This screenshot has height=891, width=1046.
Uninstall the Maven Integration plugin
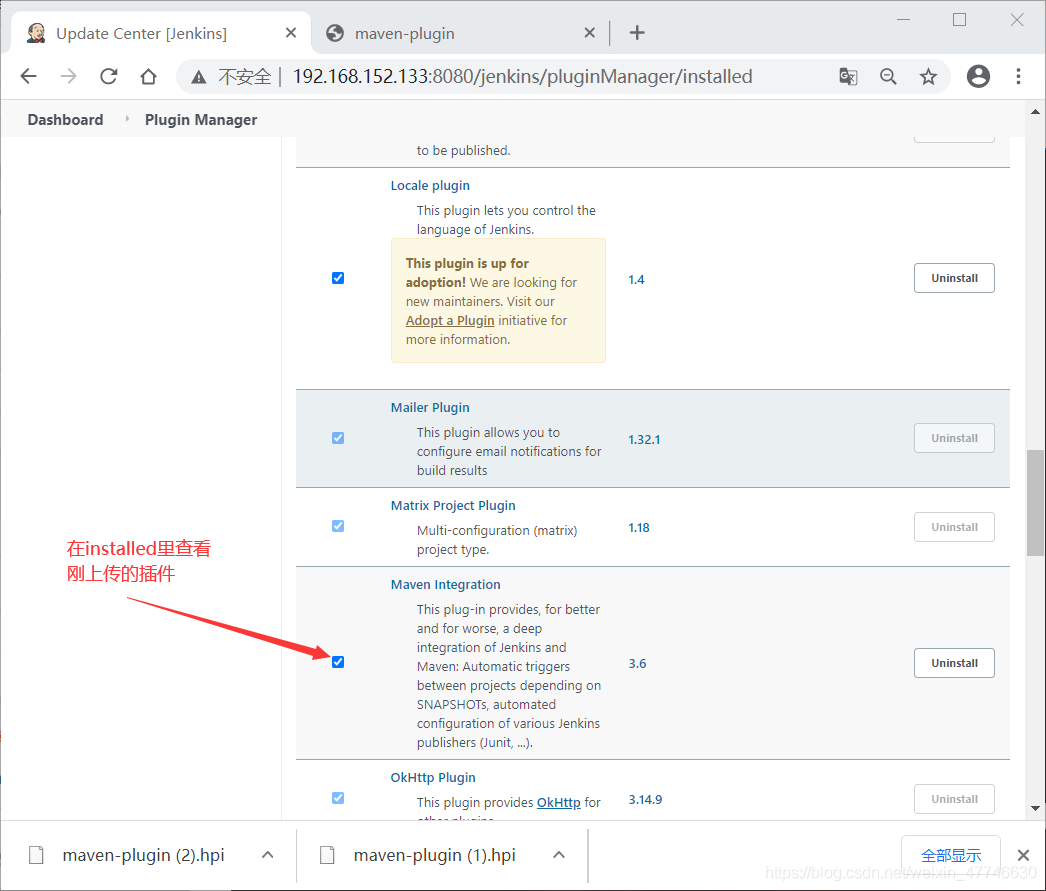[954, 663]
